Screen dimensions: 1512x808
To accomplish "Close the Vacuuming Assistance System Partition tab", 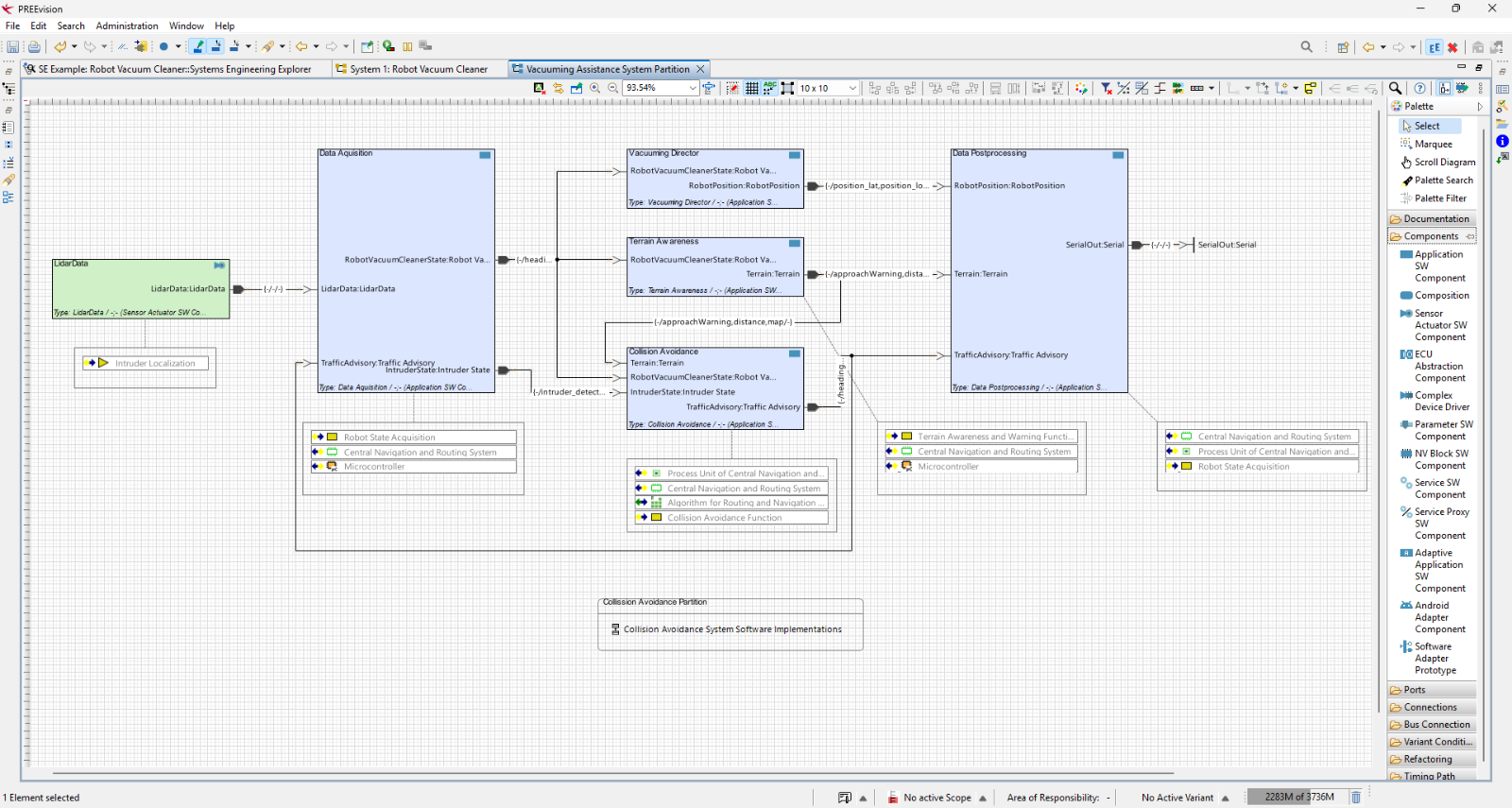I will tap(700, 69).
